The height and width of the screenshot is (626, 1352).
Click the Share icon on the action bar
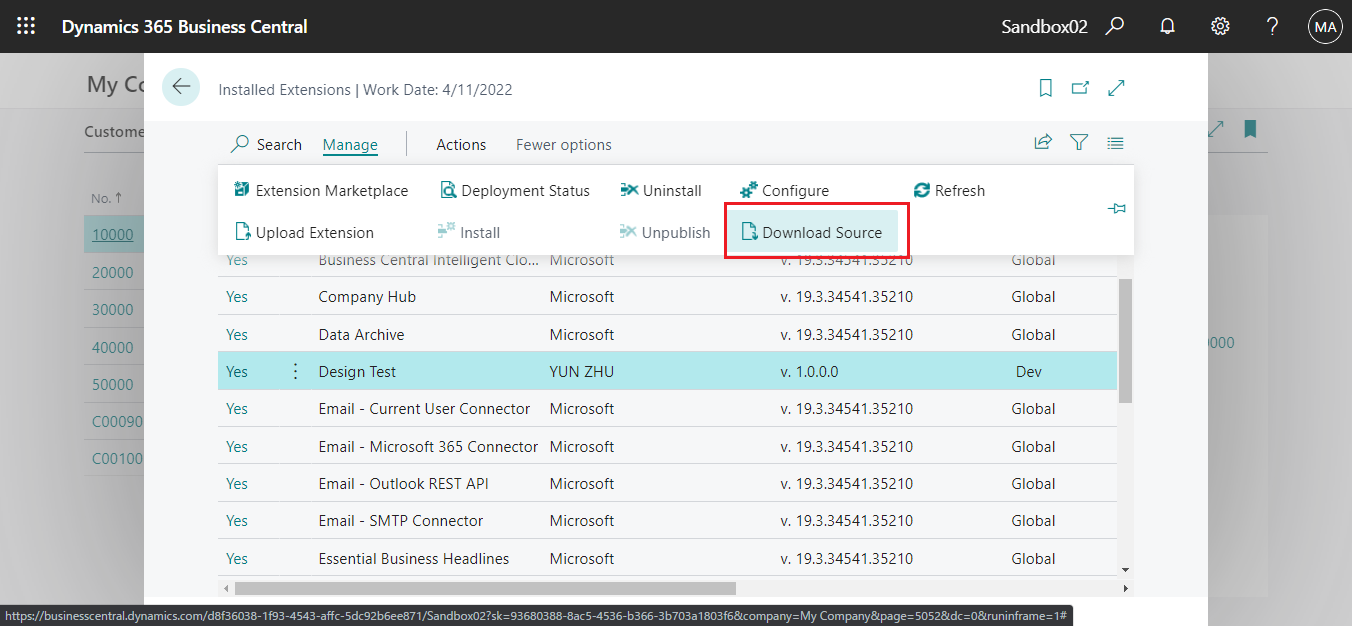click(x=1043, y=143)
